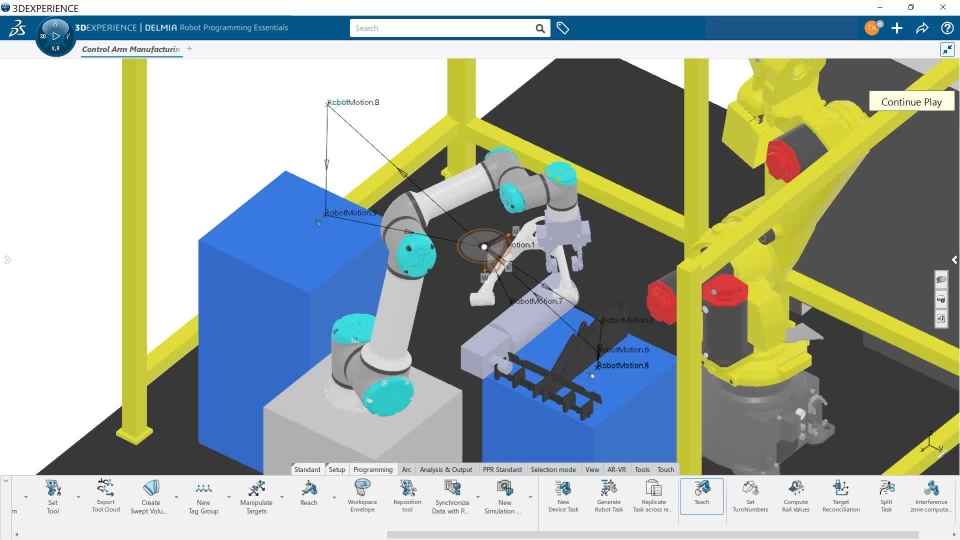
Task: Click Generate Robot Task
Action: 609,497
